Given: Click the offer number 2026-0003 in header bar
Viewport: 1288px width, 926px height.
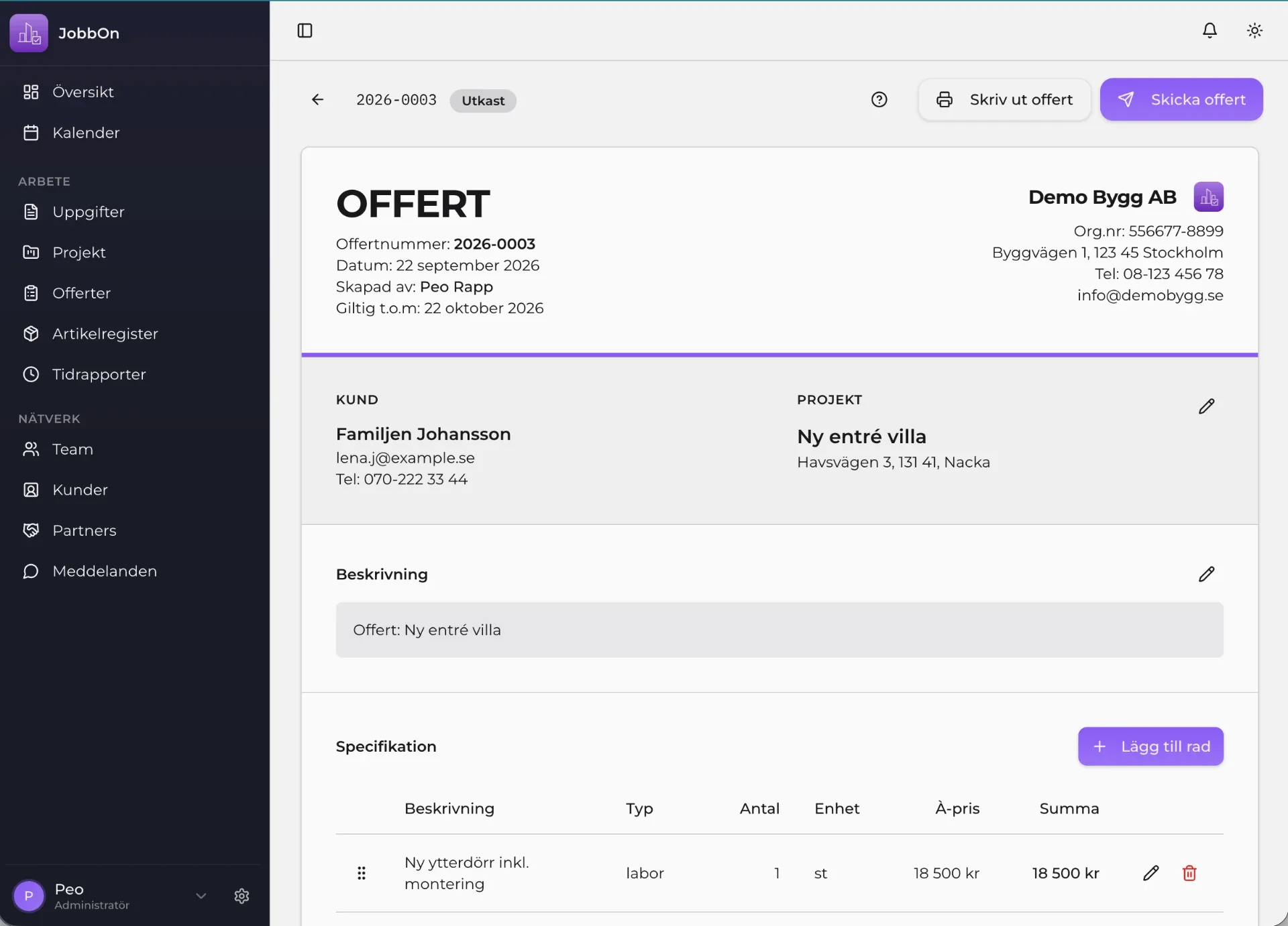Looking at the screenshot, I should [x=396, y=100].
